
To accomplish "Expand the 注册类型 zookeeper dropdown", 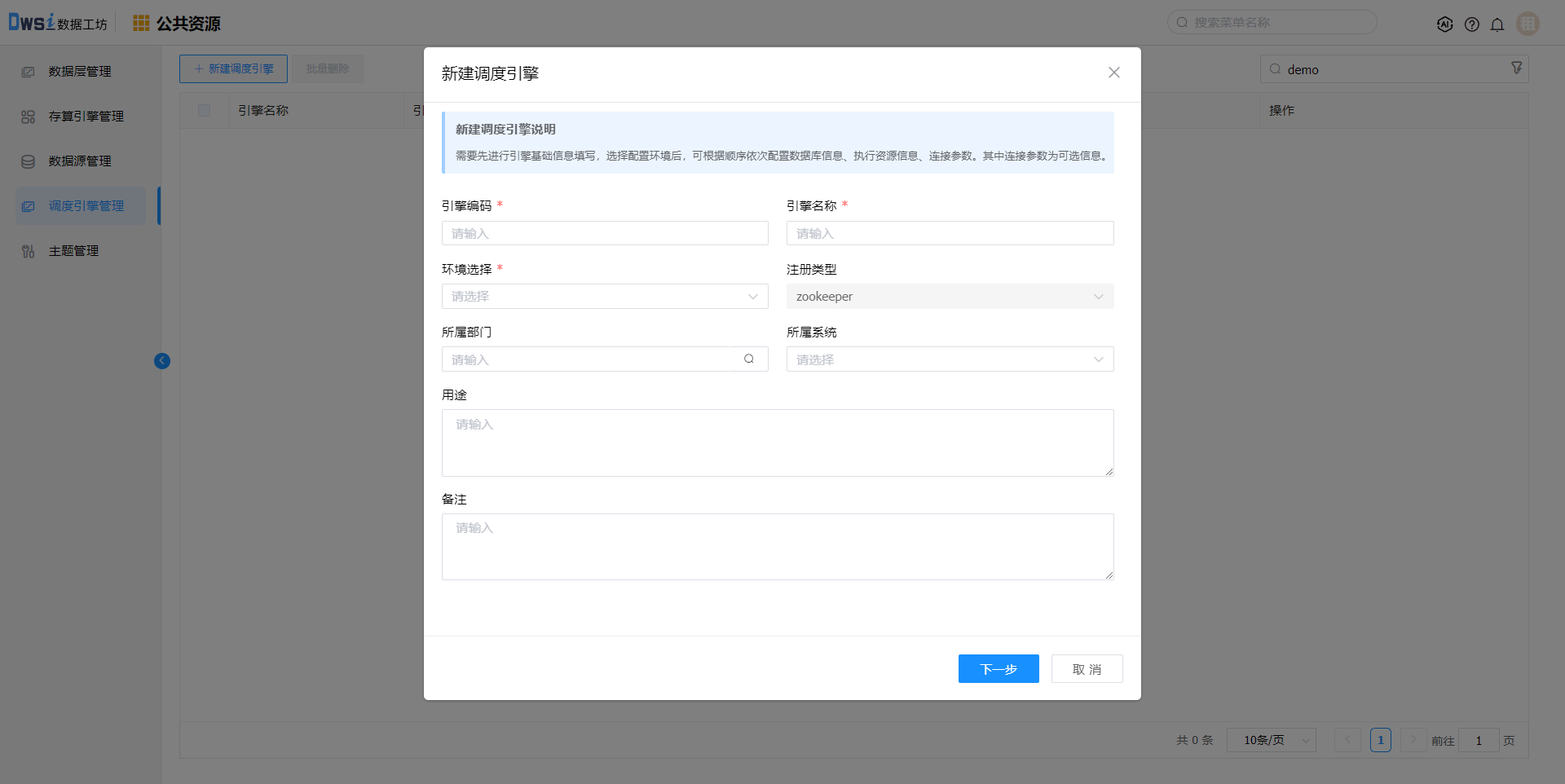I will (950, 297).
